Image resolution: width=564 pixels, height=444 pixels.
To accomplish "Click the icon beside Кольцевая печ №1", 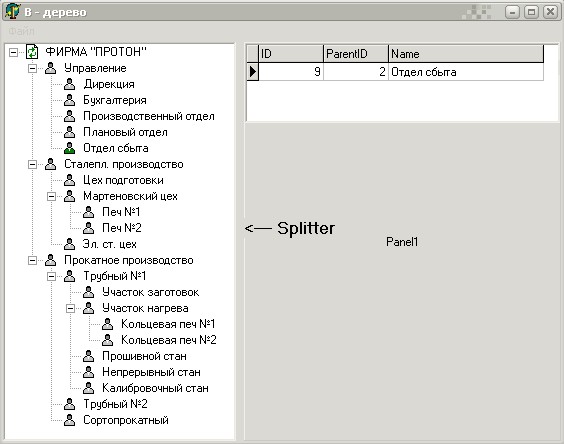I will point(107,324).
